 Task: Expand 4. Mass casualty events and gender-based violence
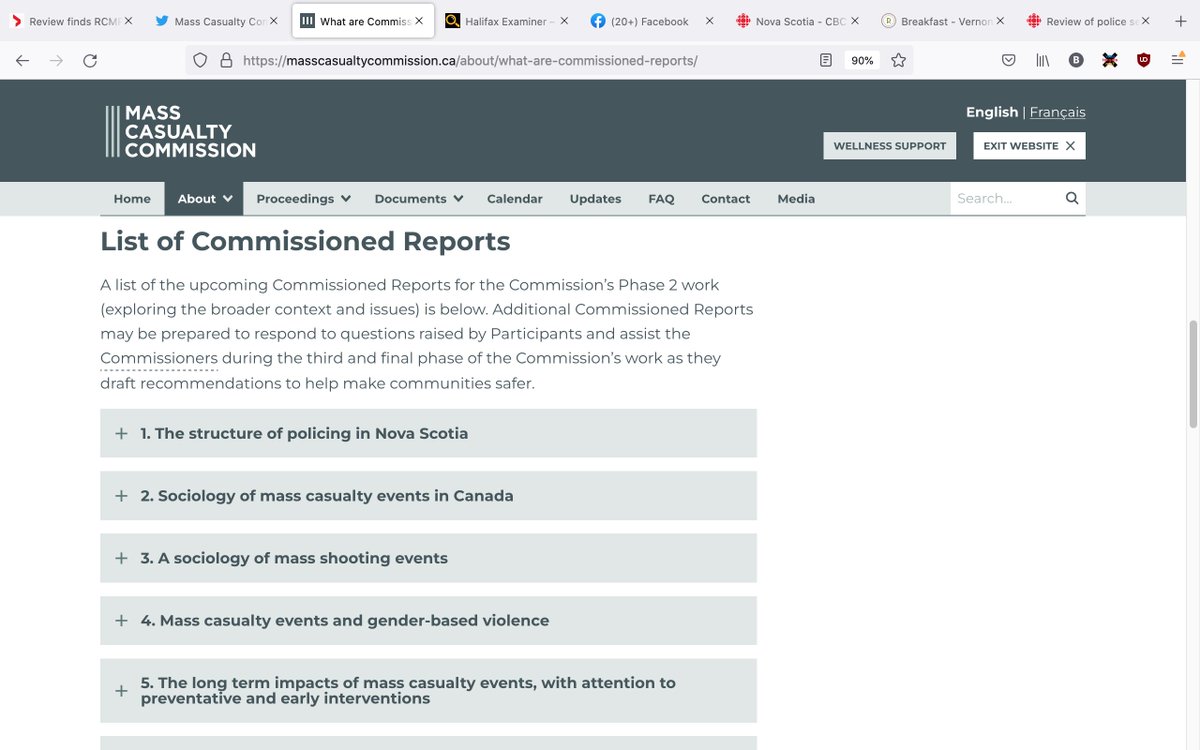pyautogui.click(x=428, y=620)
